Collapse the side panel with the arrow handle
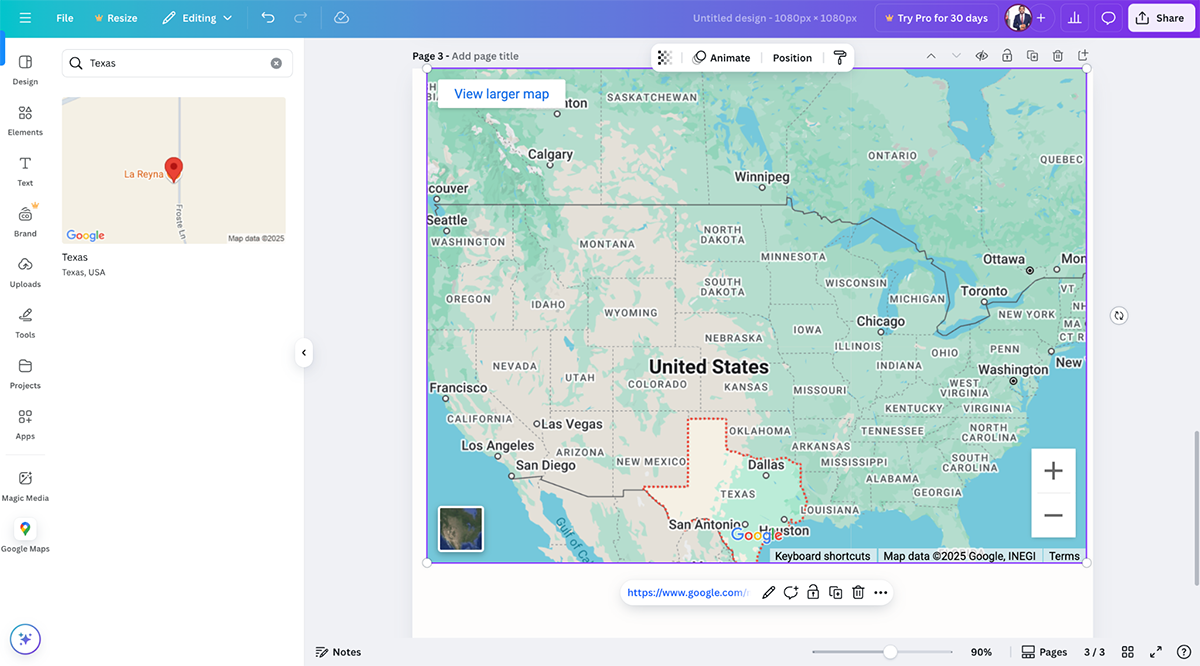This screenshot has width=1200, height=666. (304, 352)
